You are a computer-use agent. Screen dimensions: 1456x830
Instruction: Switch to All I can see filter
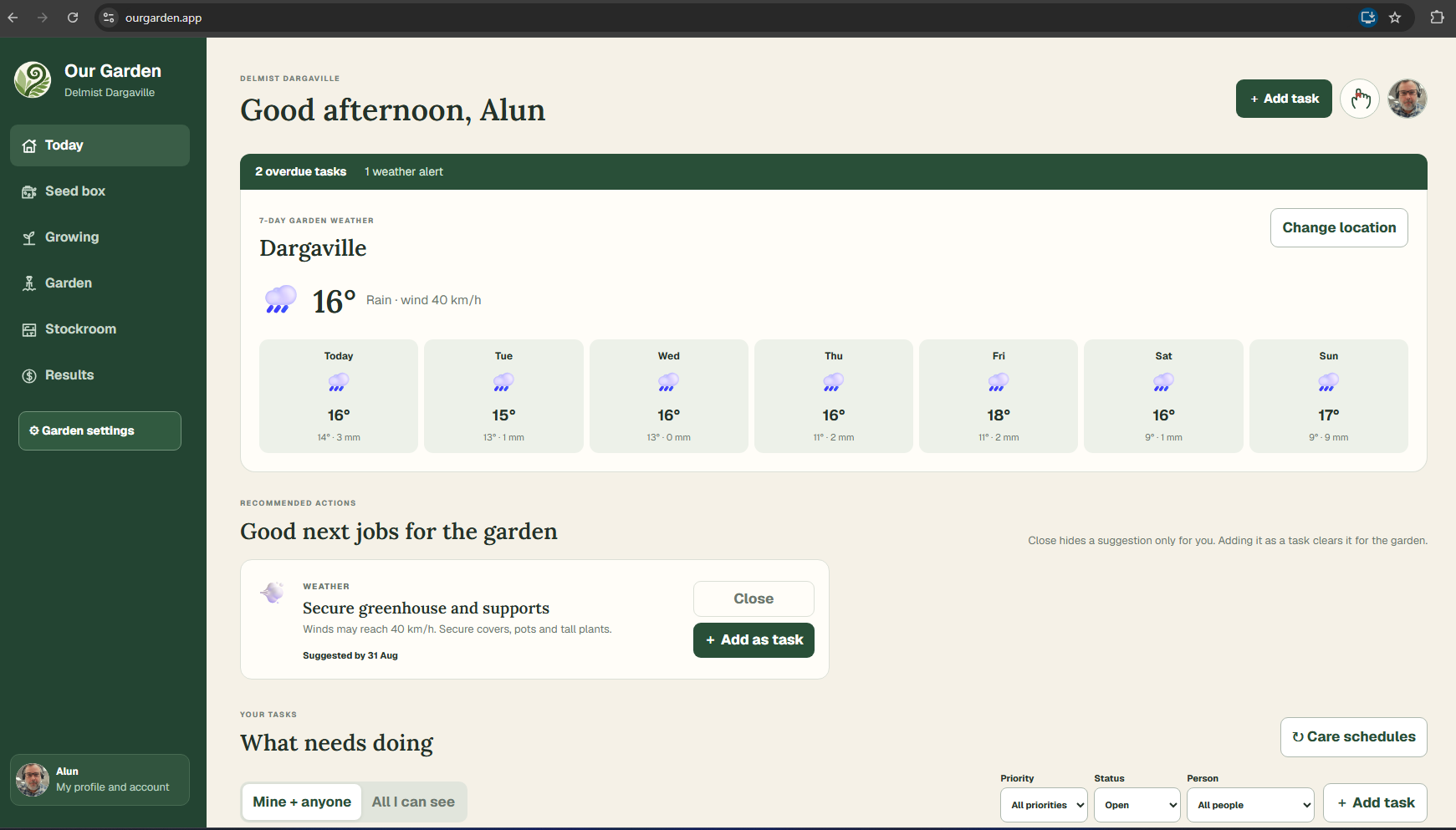click(413, 802)
